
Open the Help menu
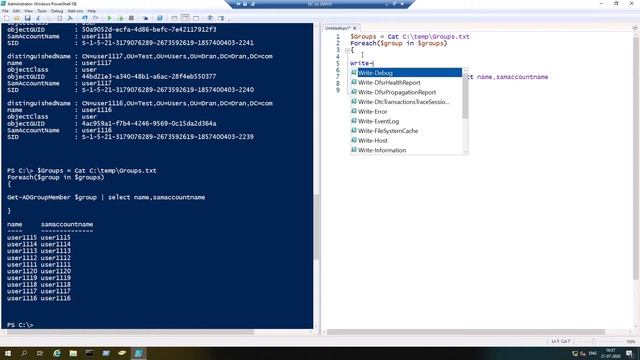[x=92, y=11]
